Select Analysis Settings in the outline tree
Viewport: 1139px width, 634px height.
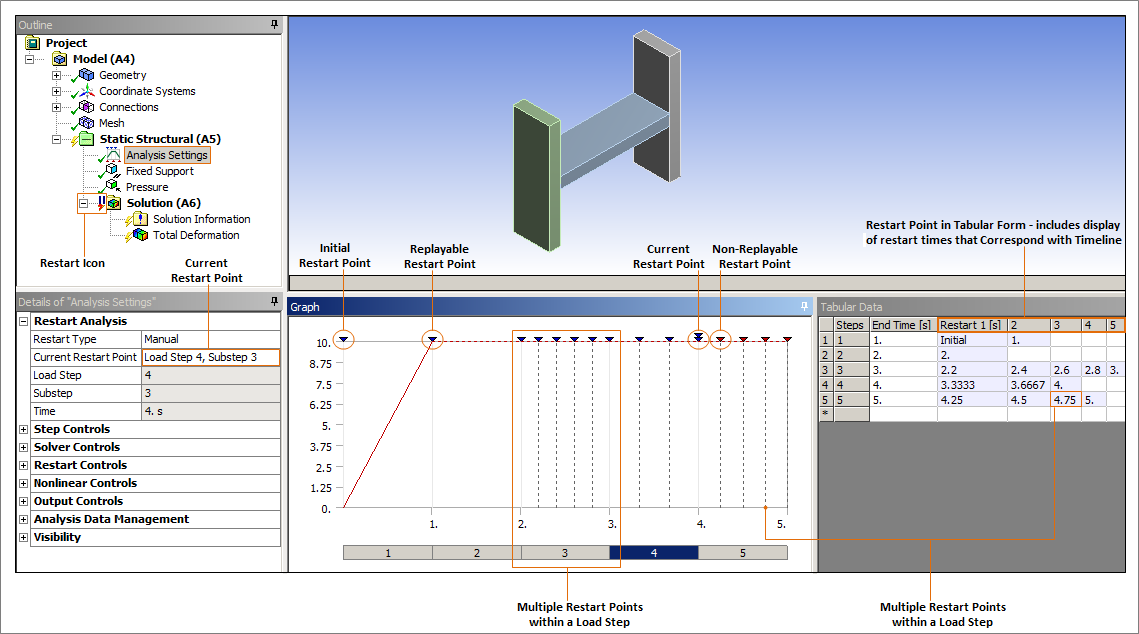tap(167, 155)
